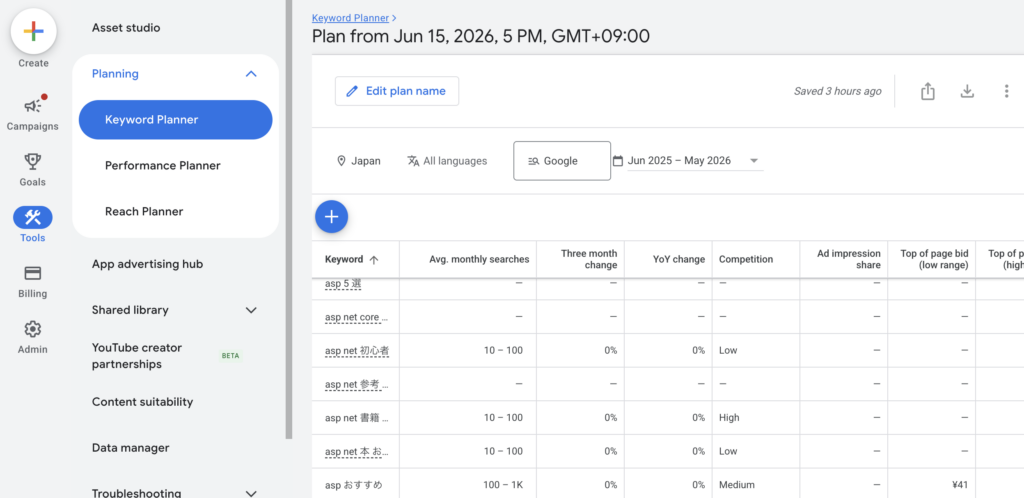Screen dimensions: 1024x498
Task: Click the Keyword column sort arrow
Action: pyautogui.click(x=374, y=260)
